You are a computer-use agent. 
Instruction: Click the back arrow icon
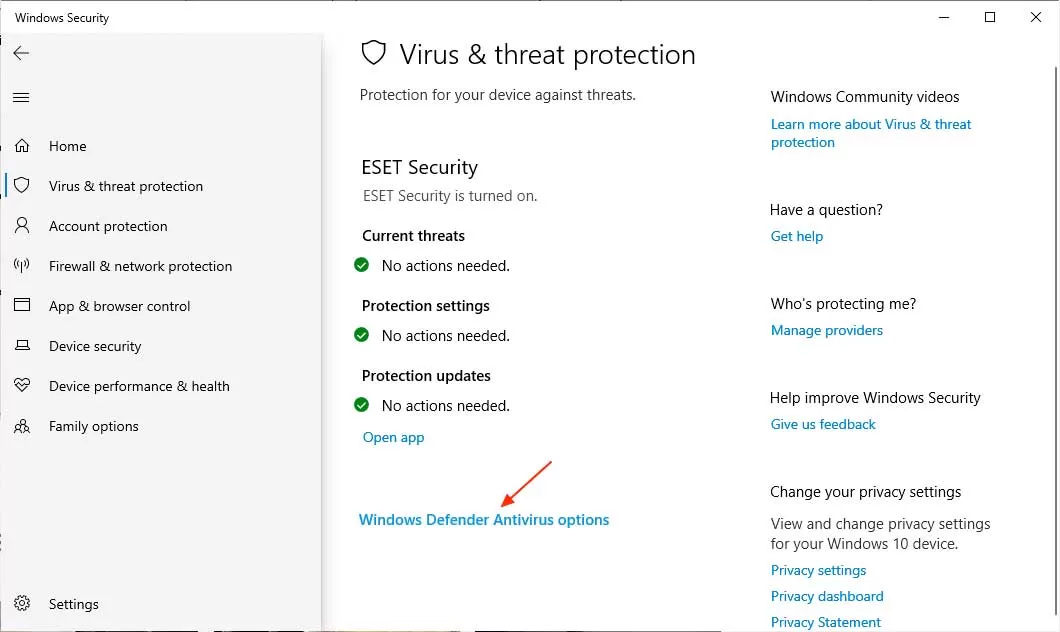21,53
